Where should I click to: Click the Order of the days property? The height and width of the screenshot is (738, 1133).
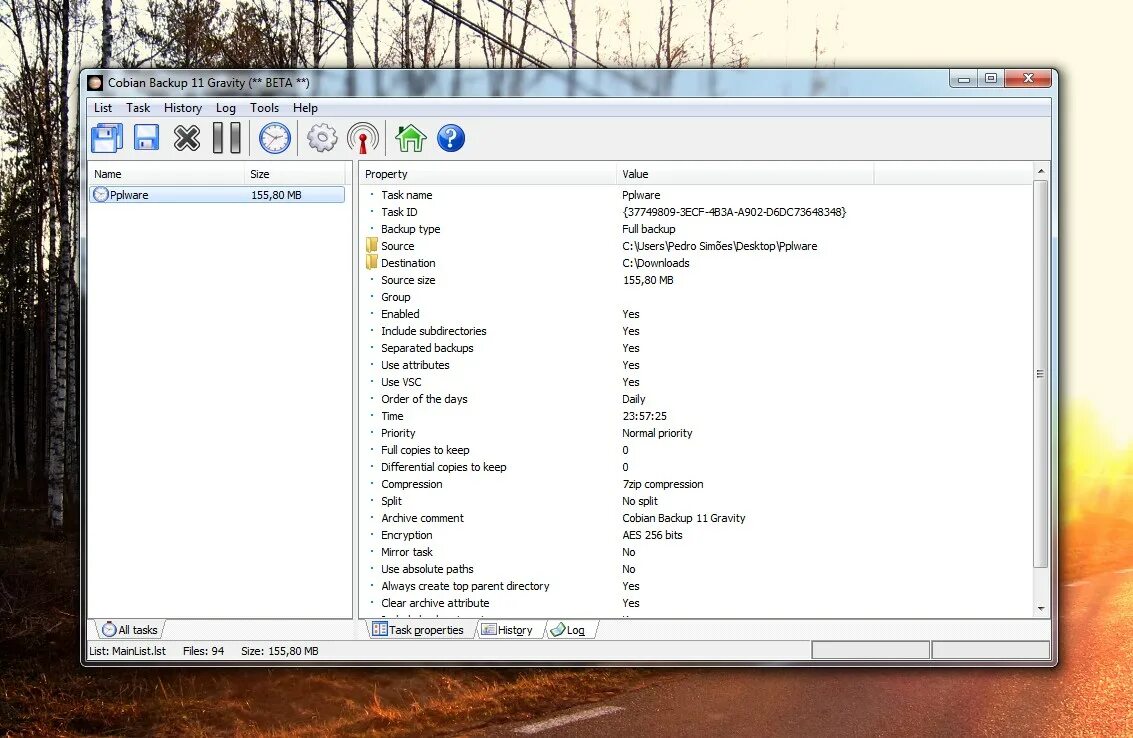[x=424, y=398]
